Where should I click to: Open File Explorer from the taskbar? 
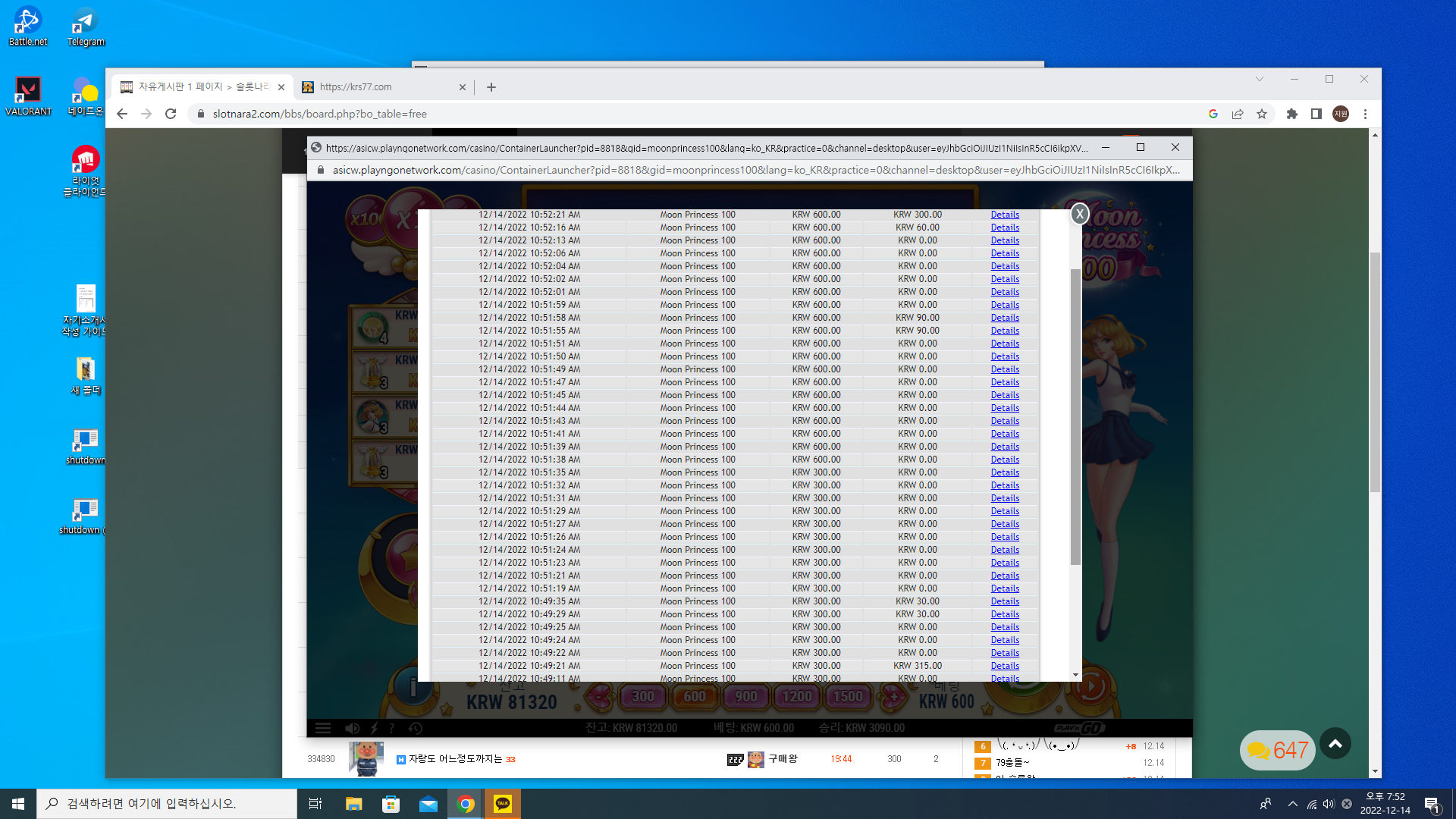point(354,804)
